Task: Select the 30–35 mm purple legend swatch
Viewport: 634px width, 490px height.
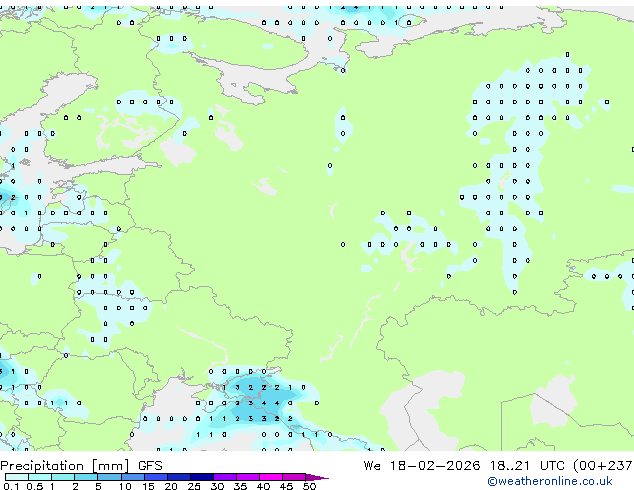Action: click(x=225, y=477)
